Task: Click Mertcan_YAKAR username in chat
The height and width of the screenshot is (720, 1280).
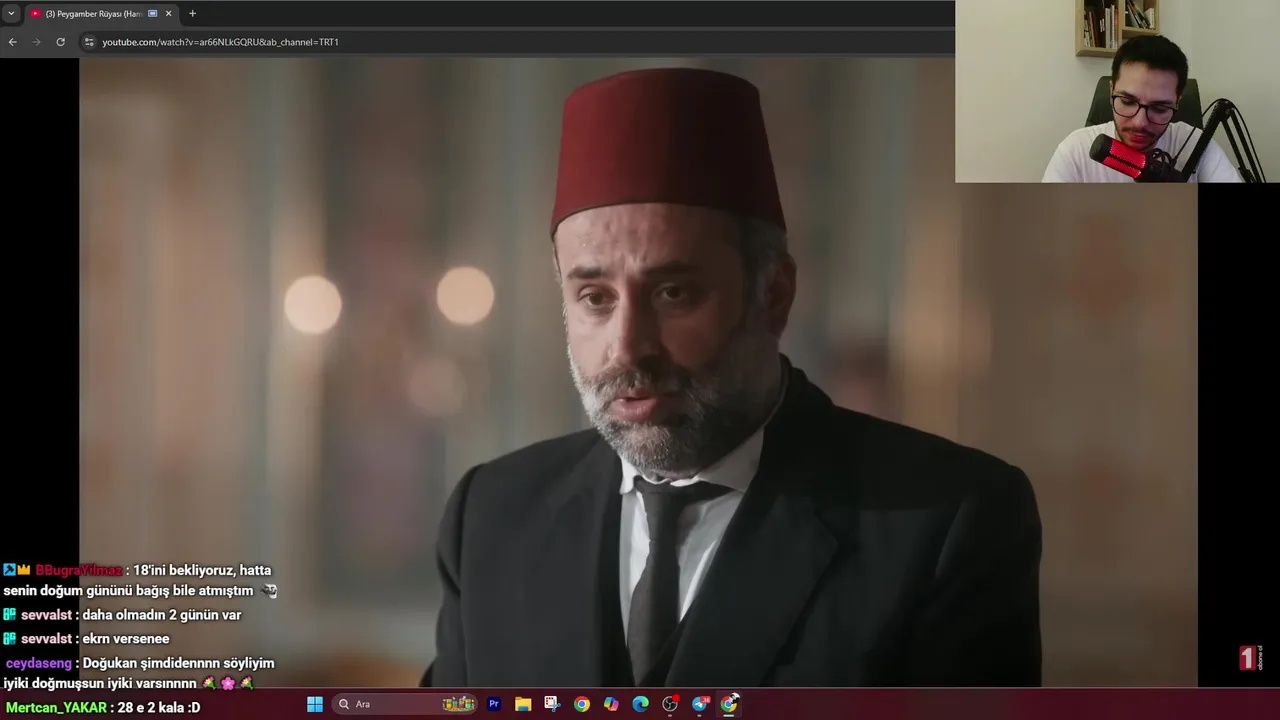Action: (x=56, y=707)
